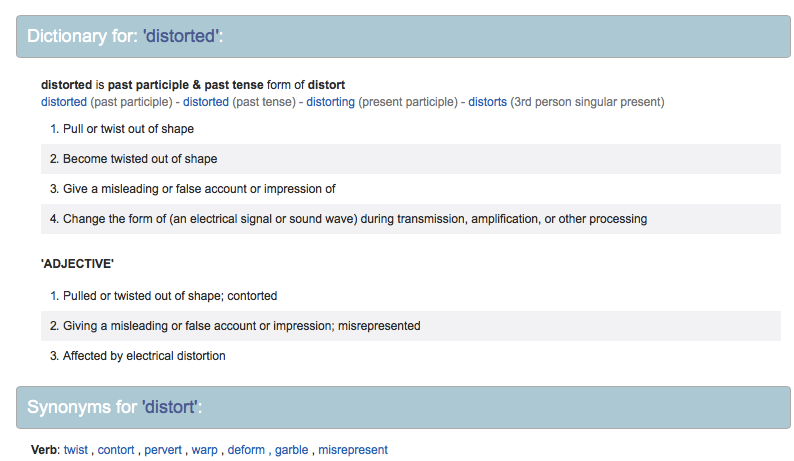Screen dimensions: 794x461
Task: Click the 'distorted' past participle link
Action: 64,102
